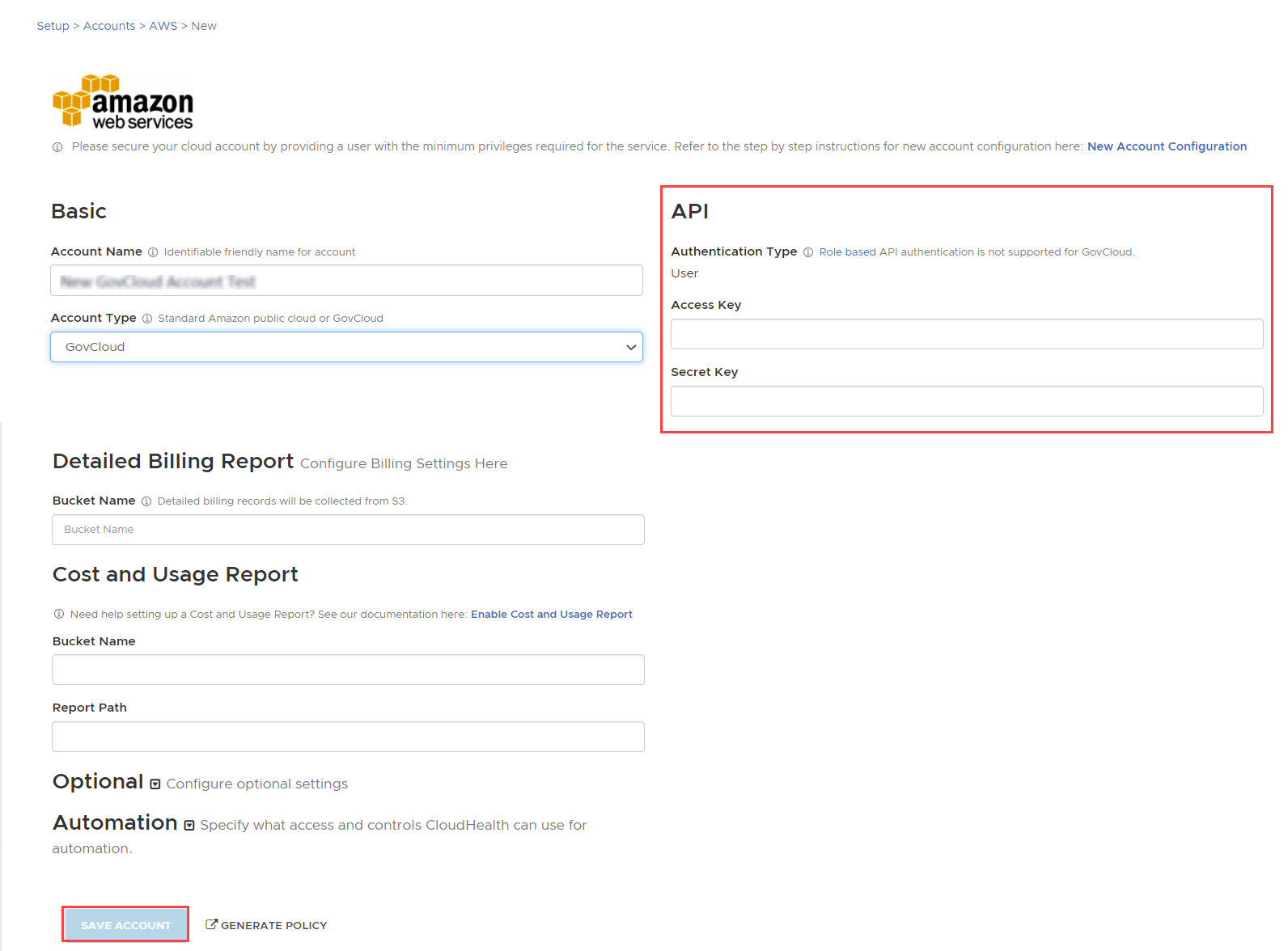
Task: Click info icon next to Account Name
Action: (x=153, y=252)
